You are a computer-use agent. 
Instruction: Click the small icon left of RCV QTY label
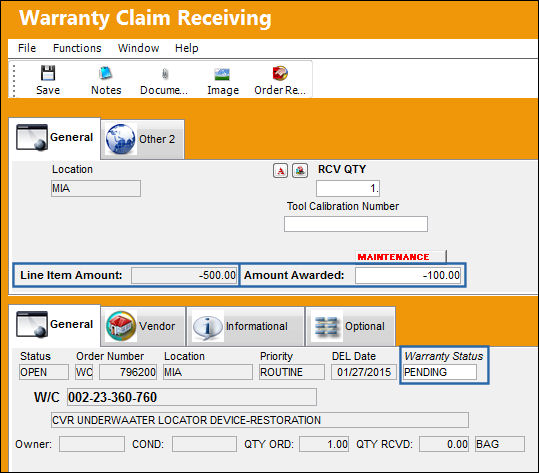click(300, 170)
